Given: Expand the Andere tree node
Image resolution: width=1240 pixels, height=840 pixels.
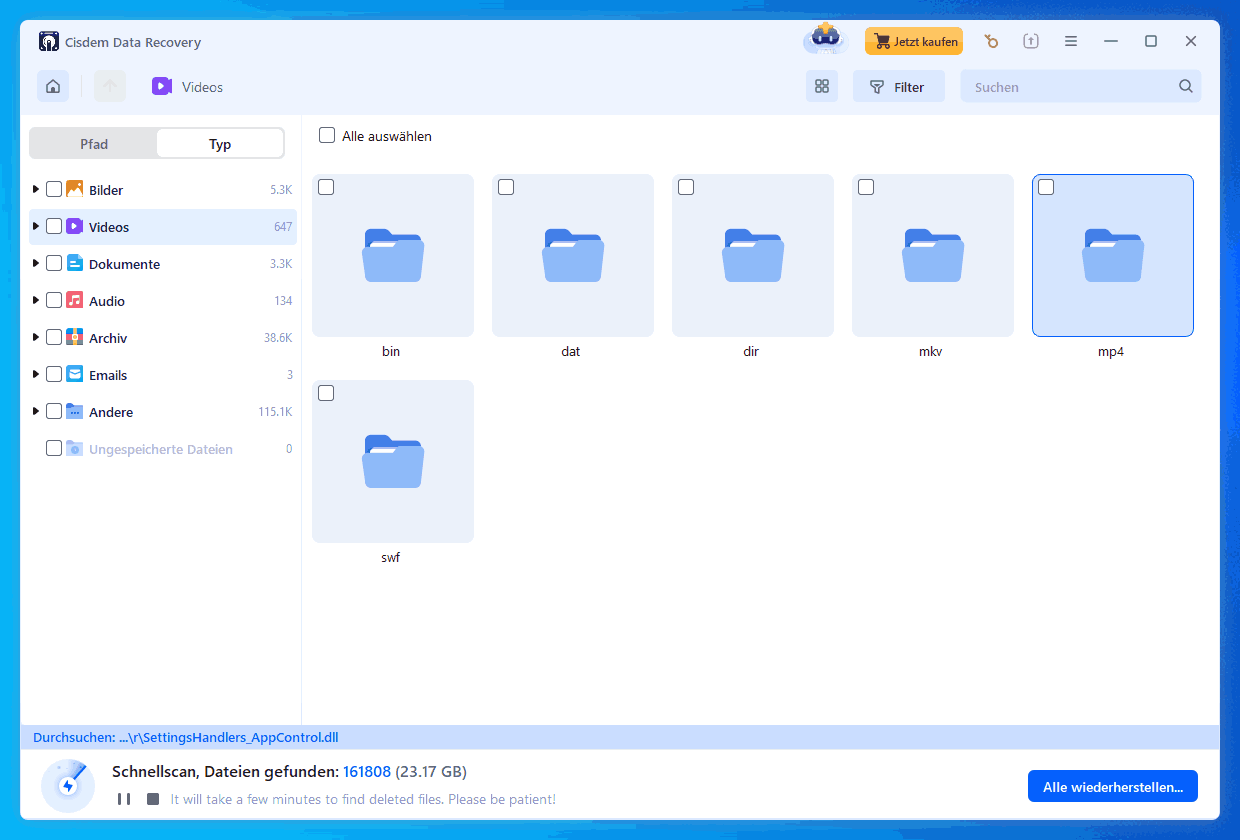Looking at the screenshot, I should click(x=36, y=411).
